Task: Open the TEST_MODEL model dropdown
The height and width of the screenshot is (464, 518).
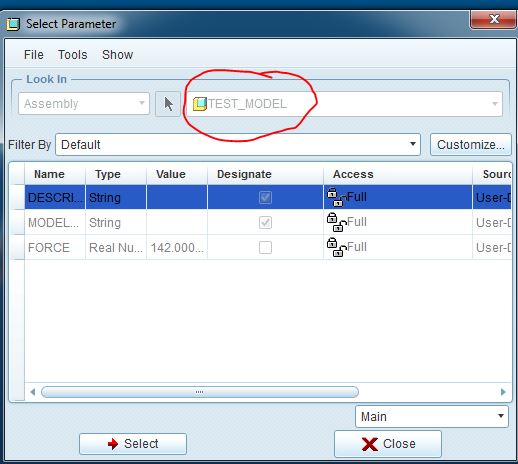Action: pos(344,104)
